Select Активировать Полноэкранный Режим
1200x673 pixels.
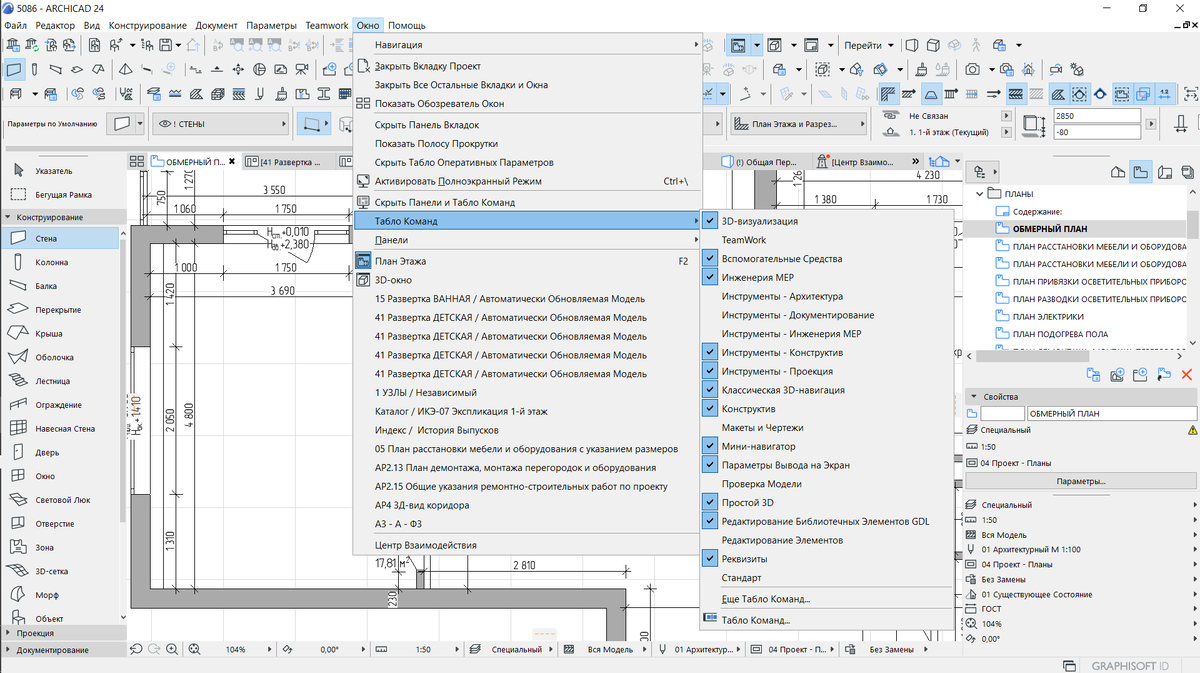(x=528, y=182)
